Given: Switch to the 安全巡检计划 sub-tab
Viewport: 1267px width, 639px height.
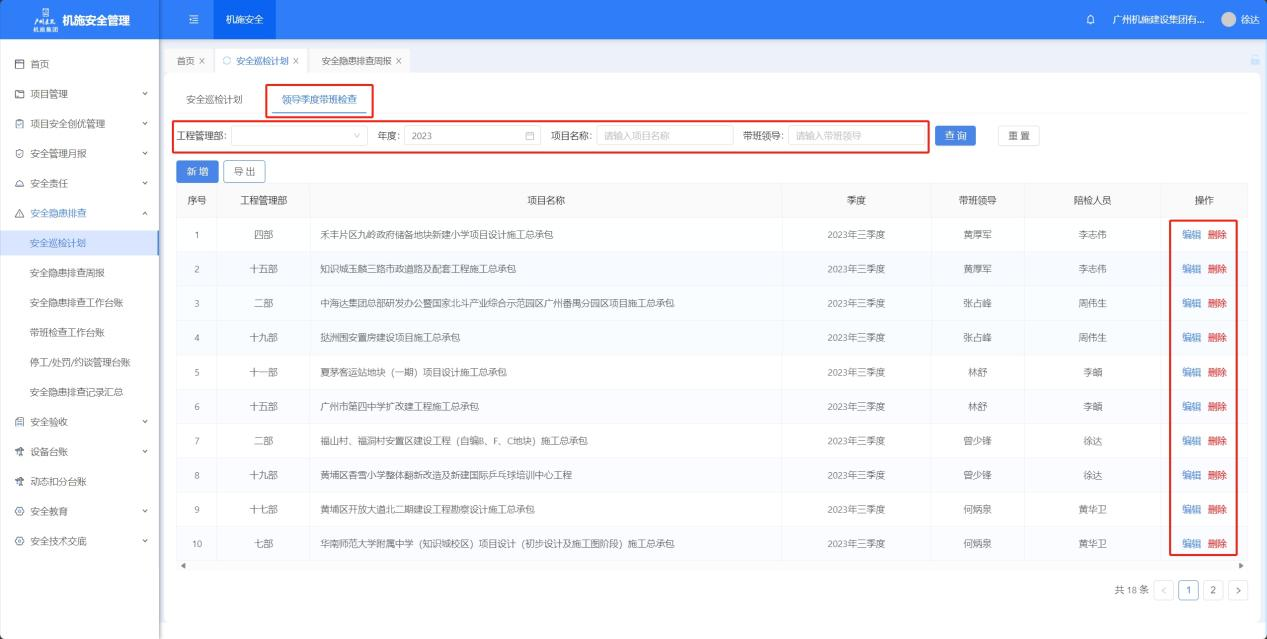Looking at the screenshot, I should 214,100.
